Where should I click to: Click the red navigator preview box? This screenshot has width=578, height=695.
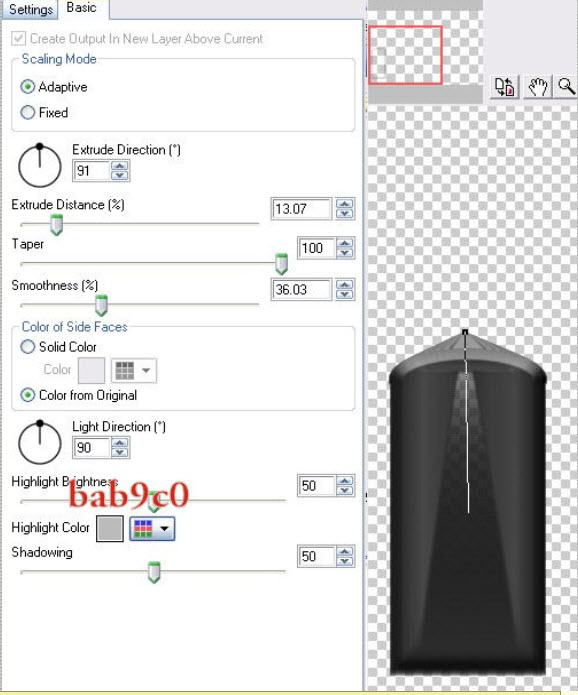pos(405,55)
